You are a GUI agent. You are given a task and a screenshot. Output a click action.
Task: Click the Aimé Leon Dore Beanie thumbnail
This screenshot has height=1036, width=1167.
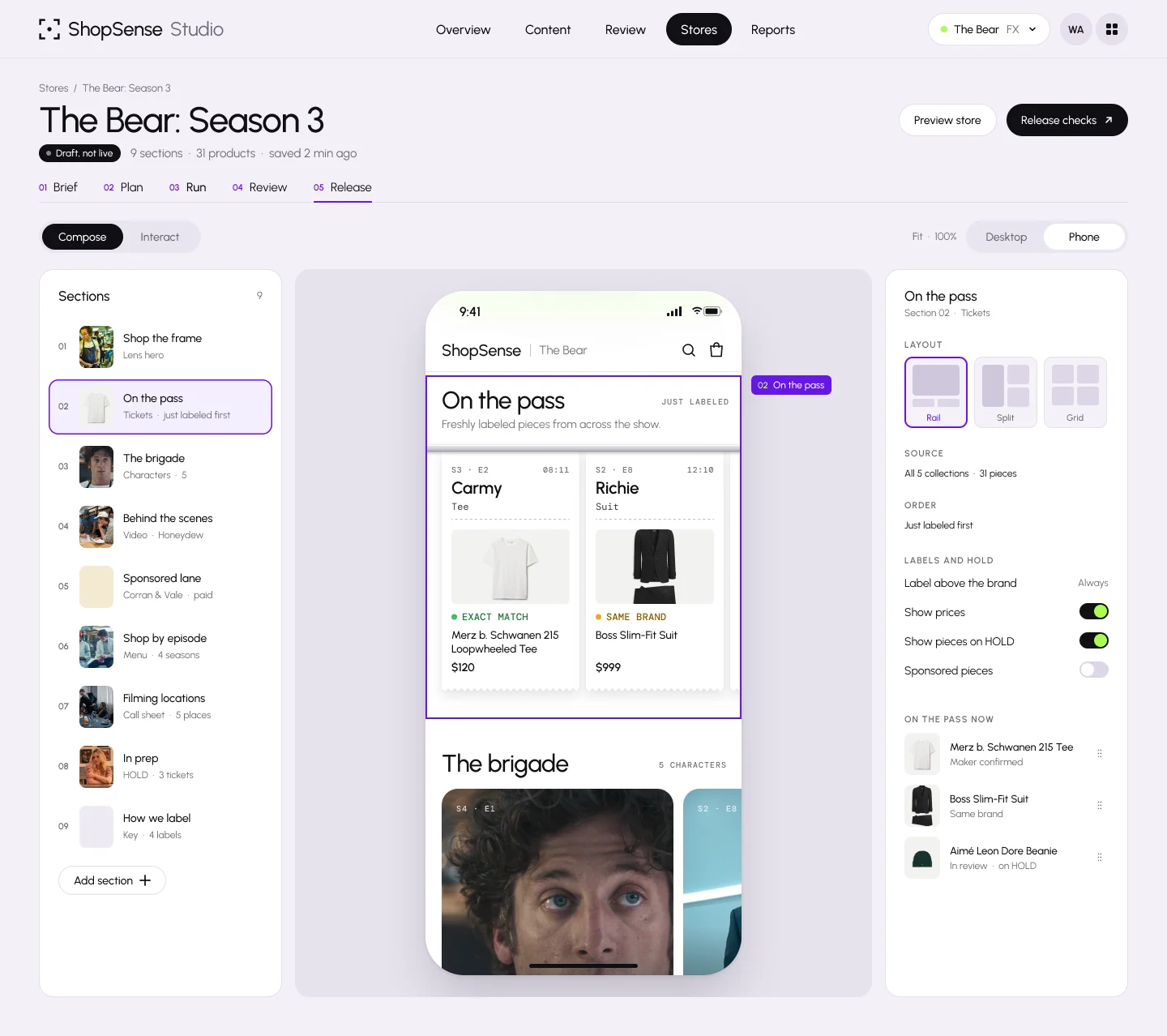coord(922,858)
